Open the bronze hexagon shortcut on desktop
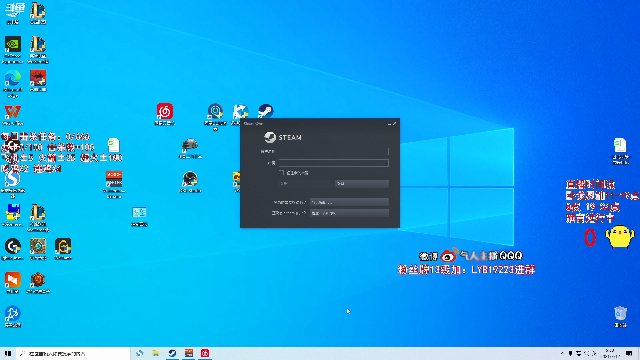Viewport: 640px width, 360px height. click(x=38, y=283)
